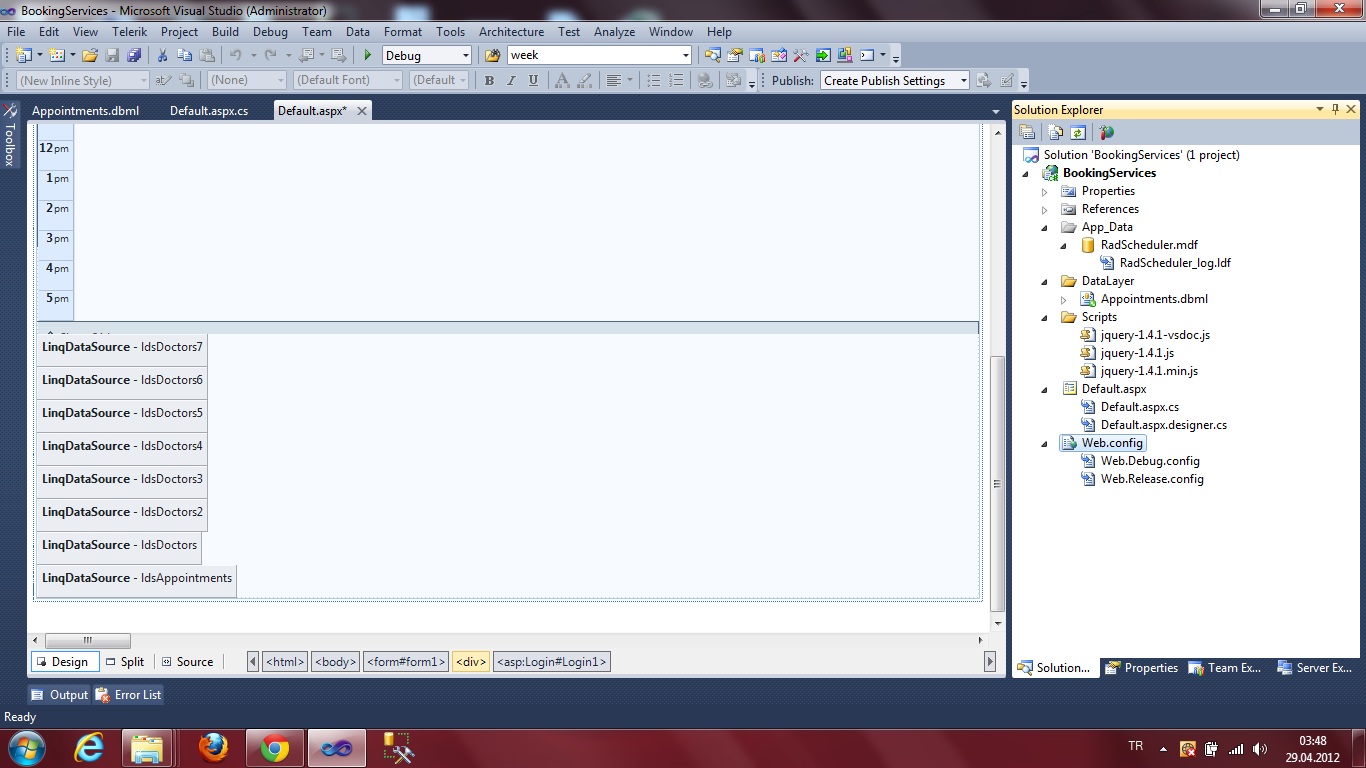
Task: Click Show All Files icon in Solution Explorer
Action: tap(1056, 132)
